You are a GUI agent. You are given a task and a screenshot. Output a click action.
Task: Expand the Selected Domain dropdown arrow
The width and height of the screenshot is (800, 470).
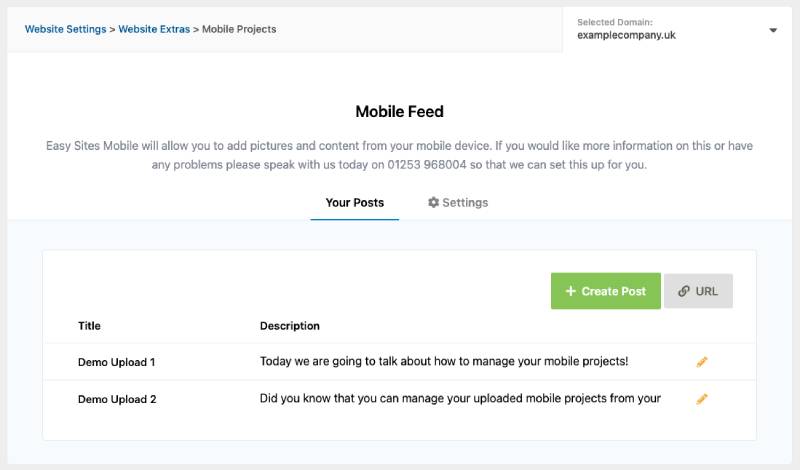(x=773, y=30)
